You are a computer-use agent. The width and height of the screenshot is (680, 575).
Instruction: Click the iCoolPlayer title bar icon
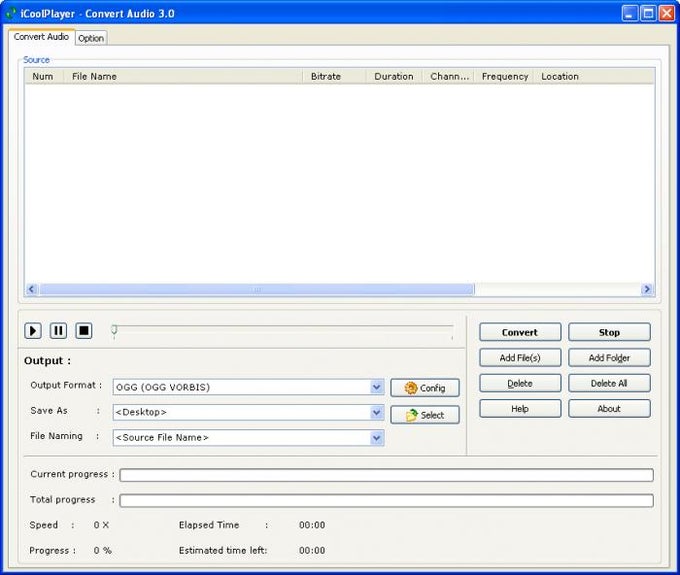pyautogui.click(x=11, y=13)
